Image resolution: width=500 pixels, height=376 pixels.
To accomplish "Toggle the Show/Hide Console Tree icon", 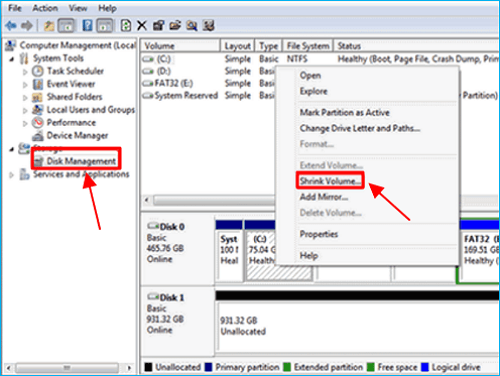I will coord(66,26).
